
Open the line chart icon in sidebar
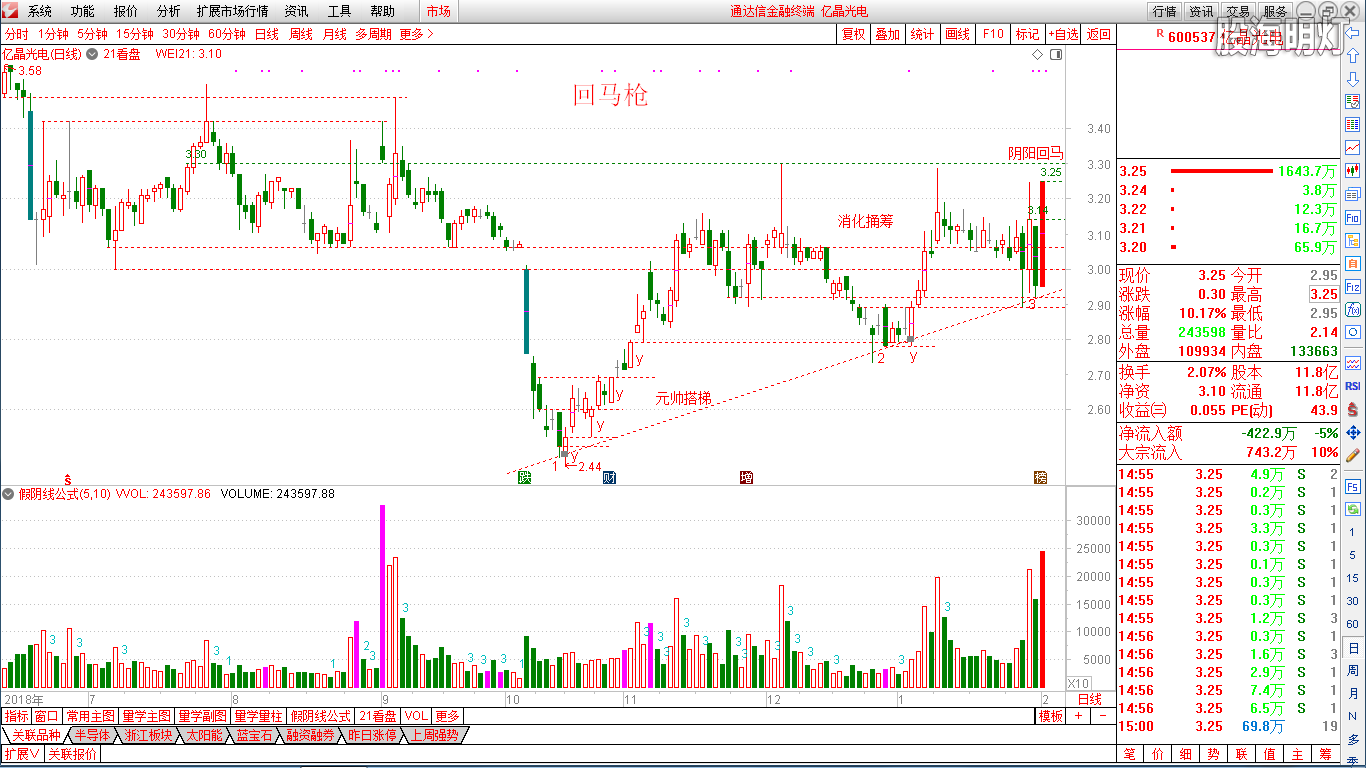[1353, 147]
